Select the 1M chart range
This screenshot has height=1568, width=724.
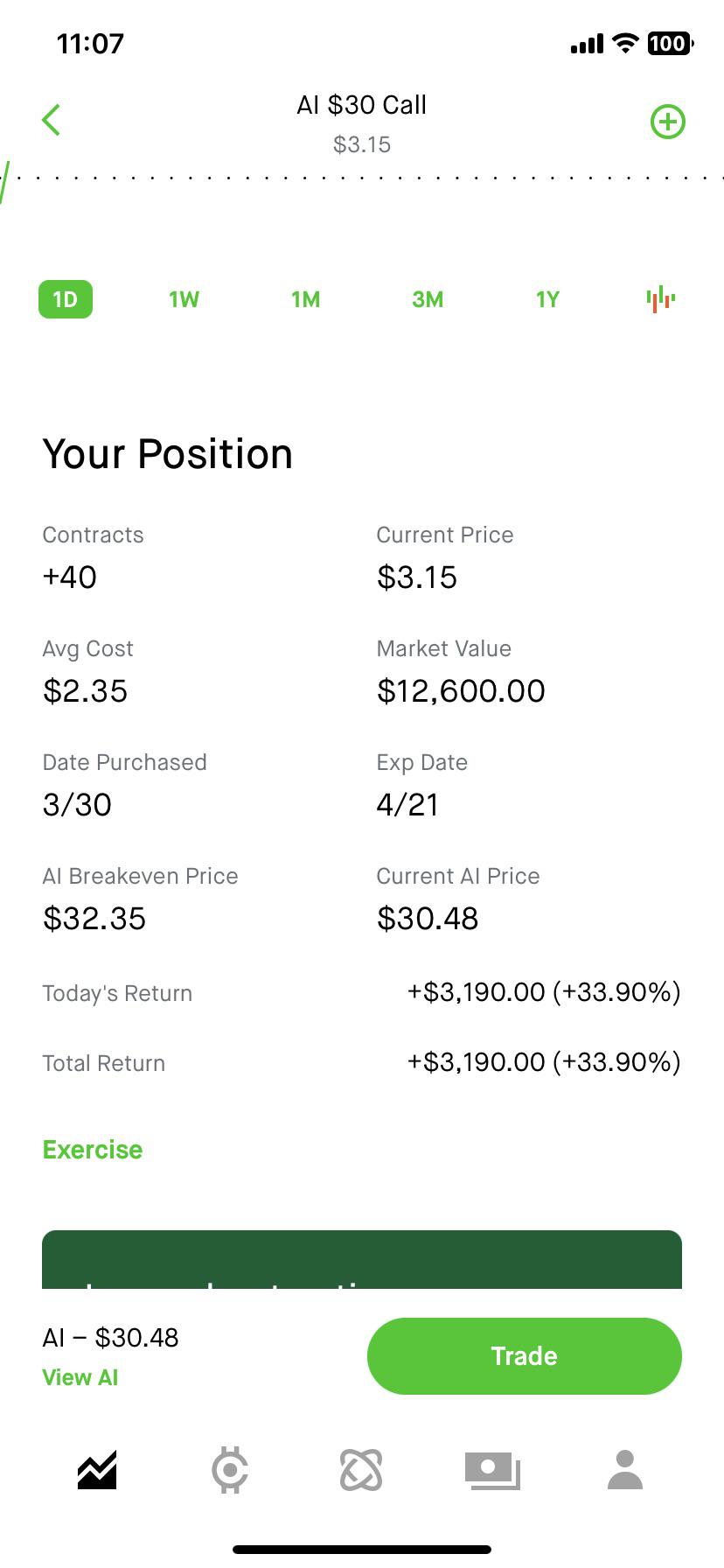(x=305, y=299)
